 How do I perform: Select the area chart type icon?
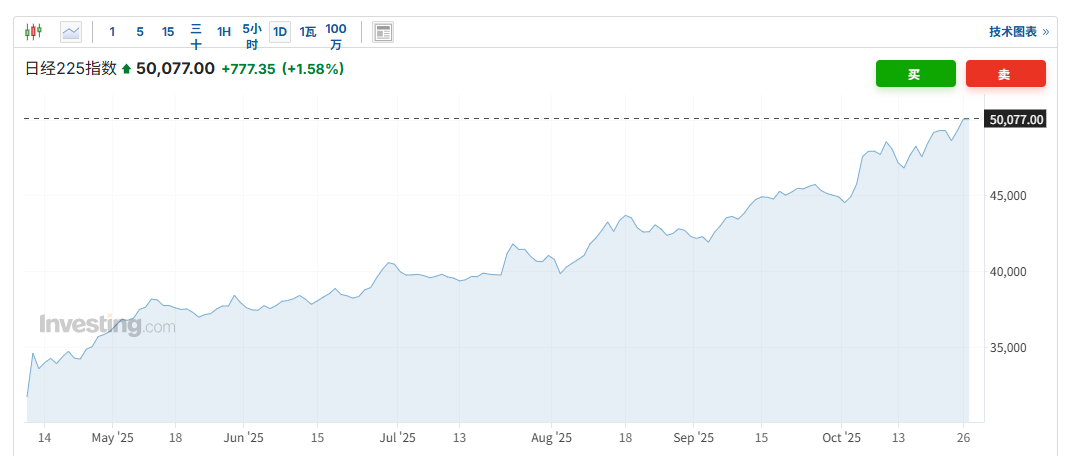[x=71, y=32]
